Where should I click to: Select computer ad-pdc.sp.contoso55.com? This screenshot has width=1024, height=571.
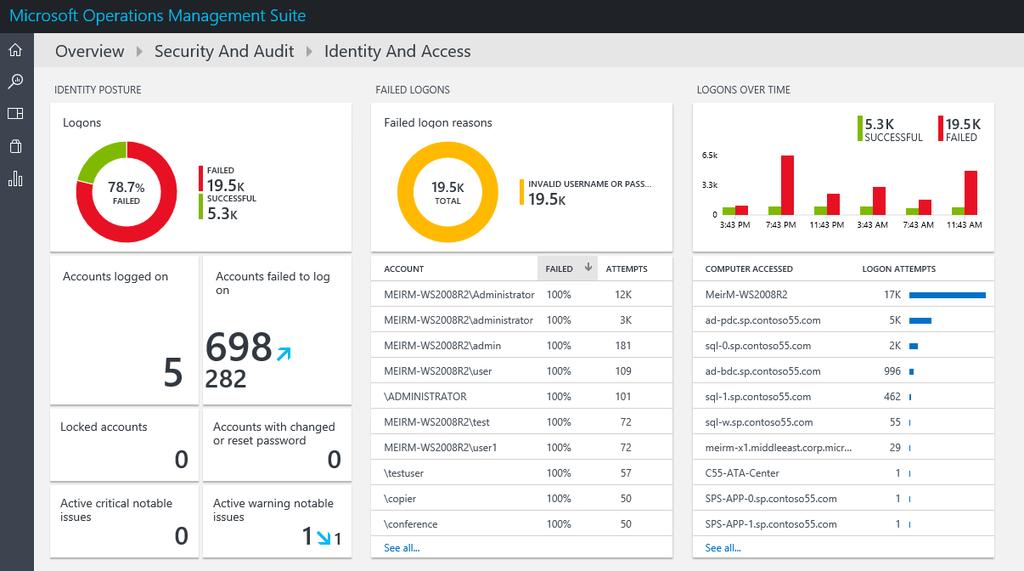(x=843, y=320)
